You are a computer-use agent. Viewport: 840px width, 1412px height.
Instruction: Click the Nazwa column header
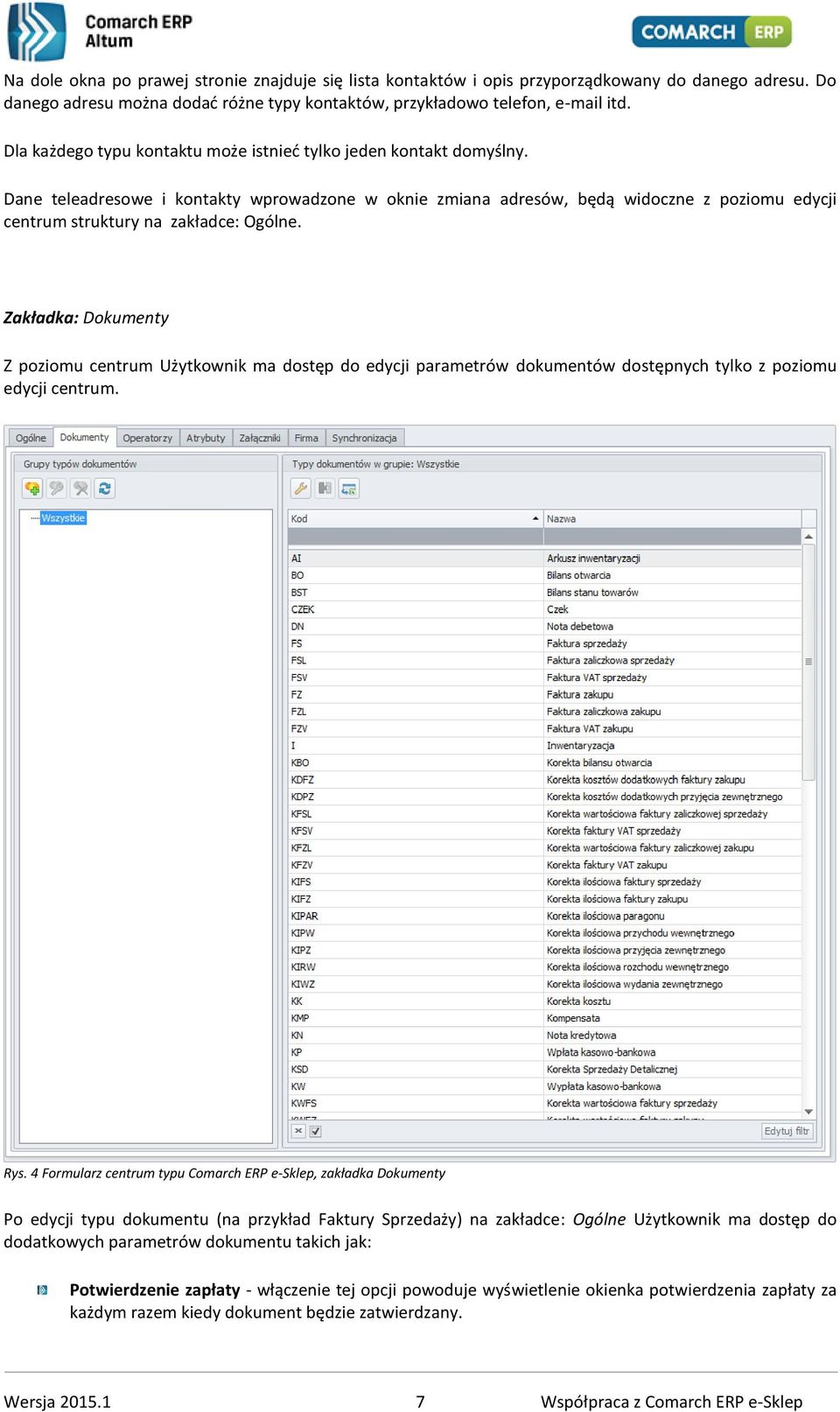pos(672,519)
